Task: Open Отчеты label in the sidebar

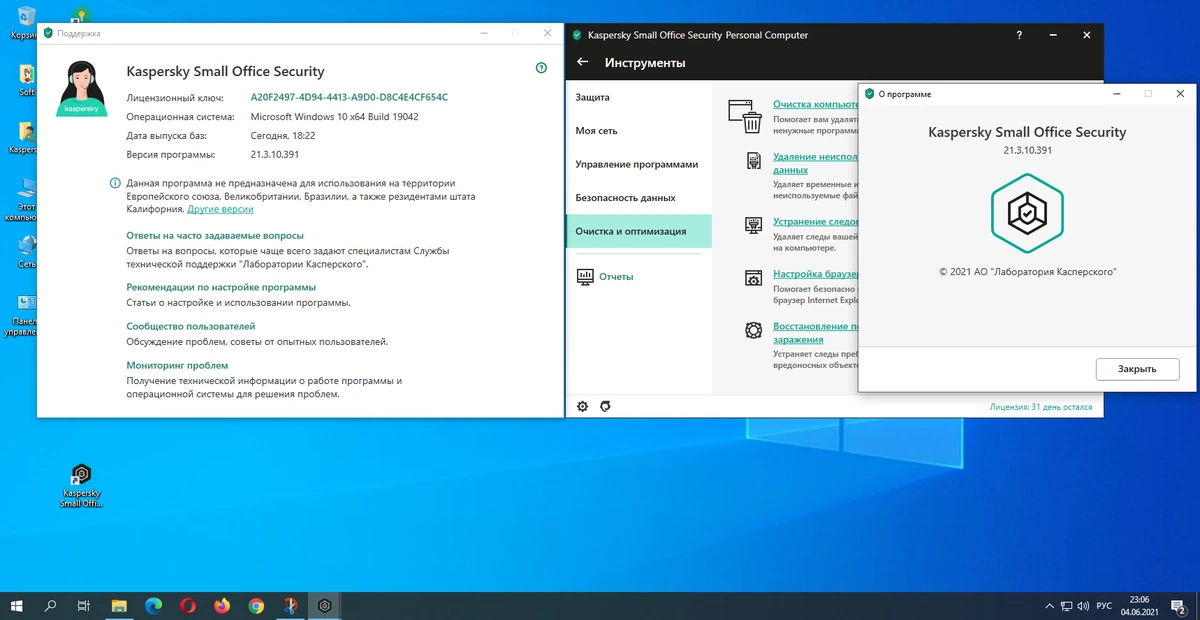Action: [616, 277]
